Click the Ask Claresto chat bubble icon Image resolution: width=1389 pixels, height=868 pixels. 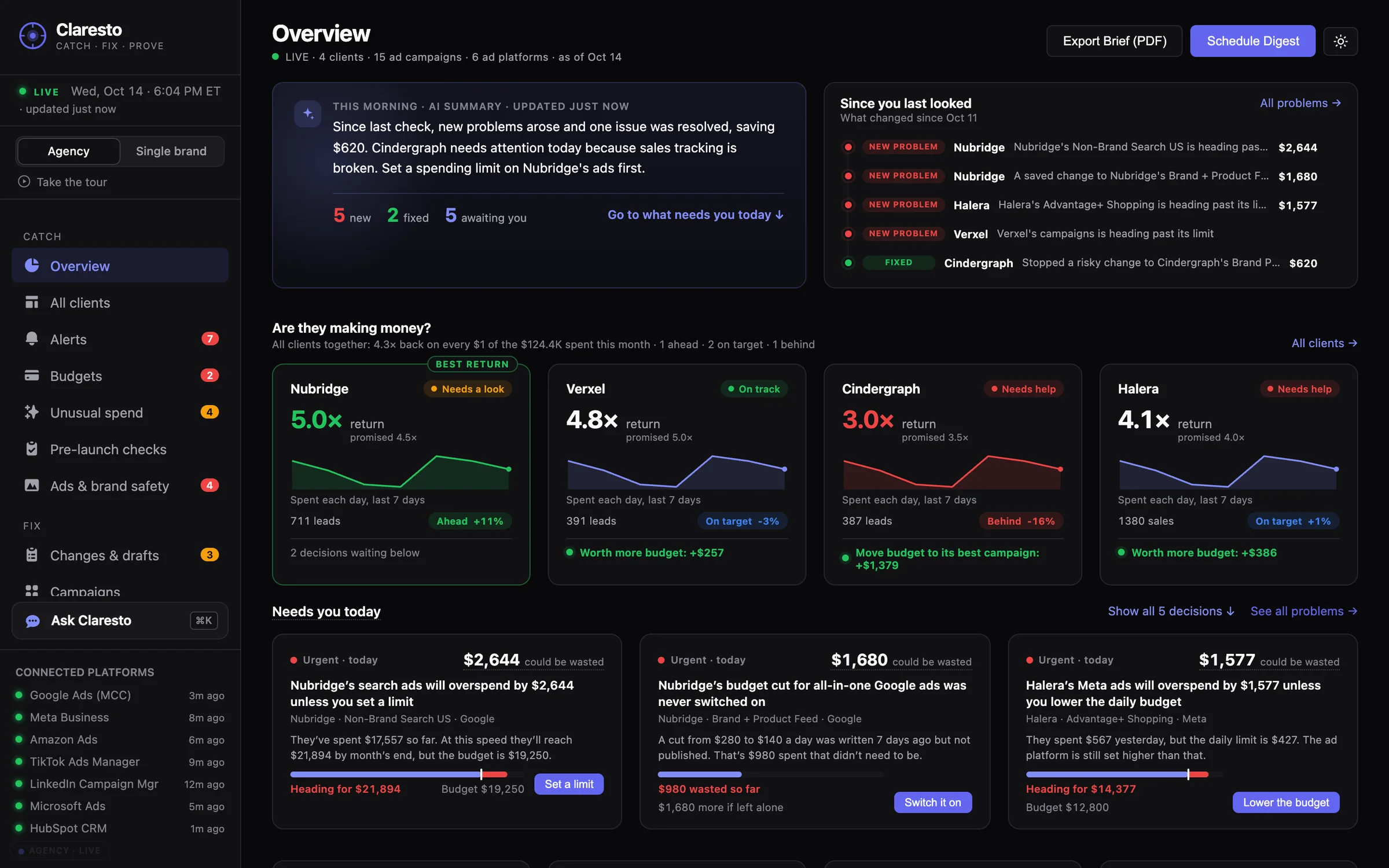(x=33, y=621)
